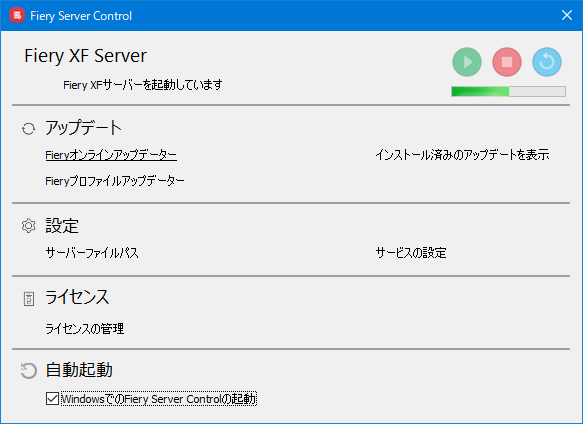The image size is (583, 424).
Task: Open サーバーファイルパス setting
Action: click(x=92, y=253)
